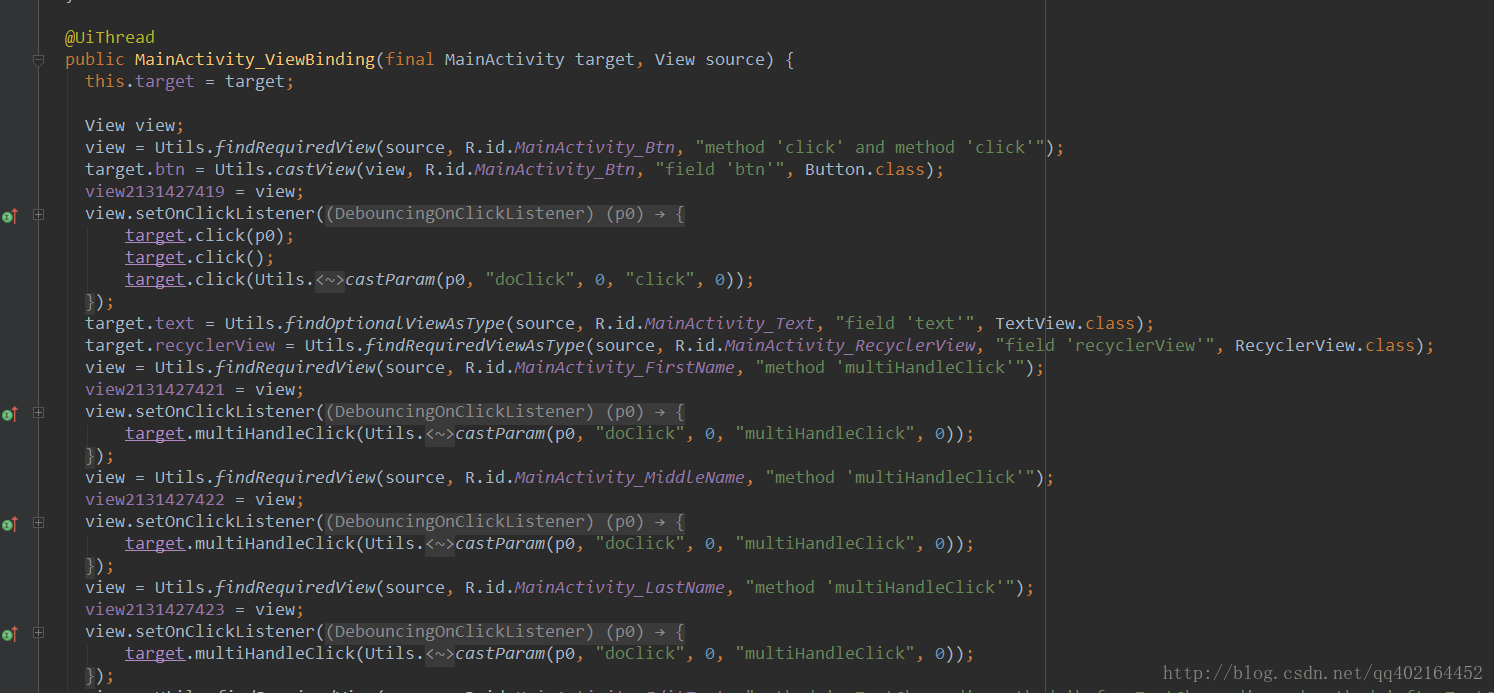The image size is (1494, 693).
Task: Click gutter override icon beside setOnClickListener after view2131427422
Action: pyautogui.click(x=10, y=523)
